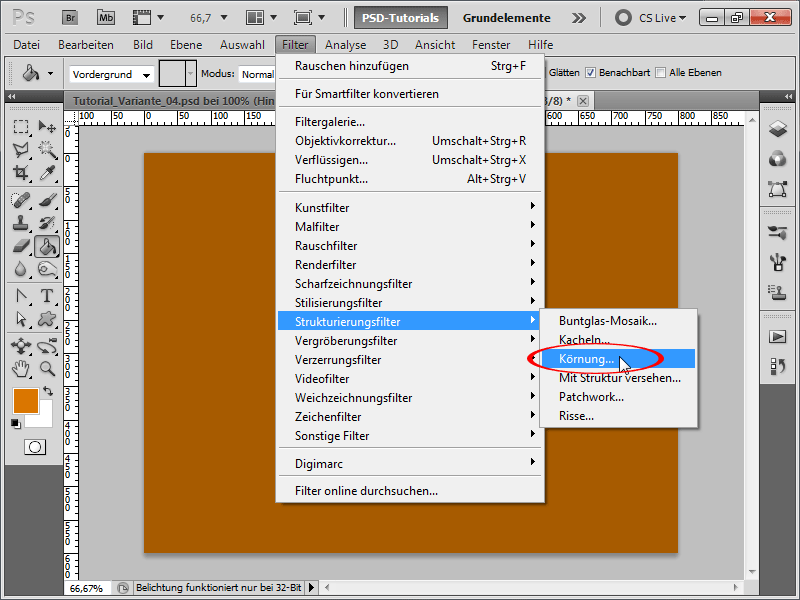Select the Magic Wand tool
This screenshot has height=600, width=800.
(x=47, y=149)
